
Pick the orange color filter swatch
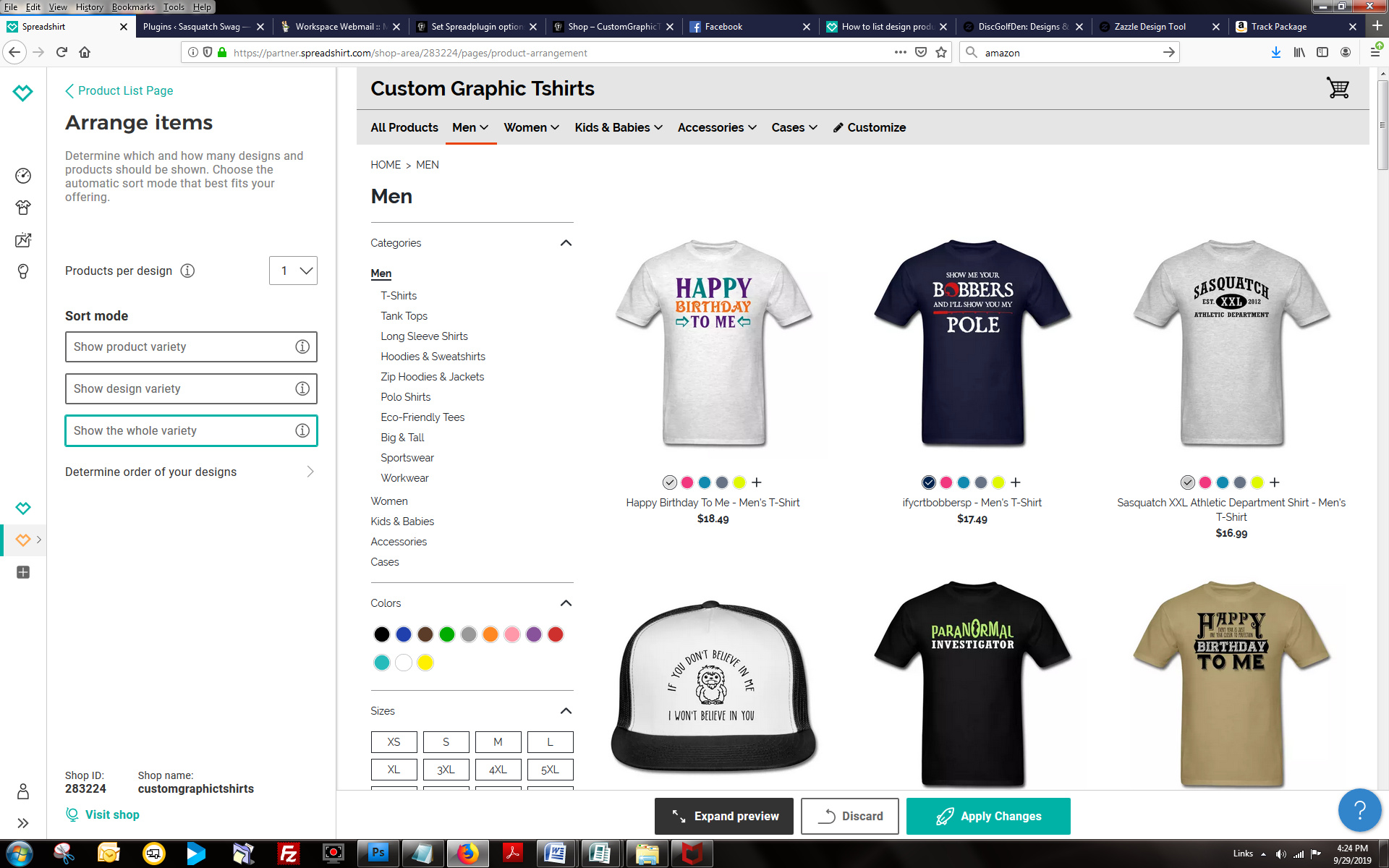point(490,634)
